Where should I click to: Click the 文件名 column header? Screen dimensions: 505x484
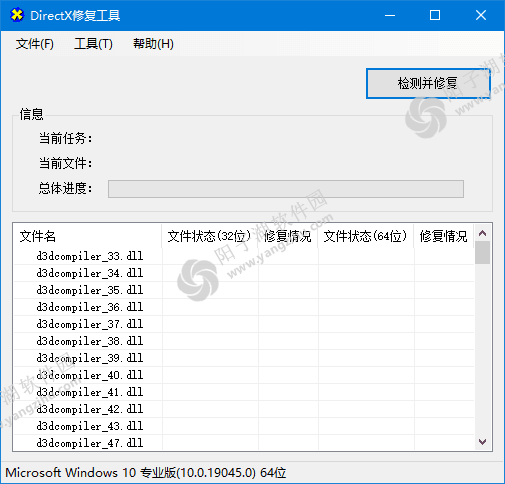pos(87,236)
